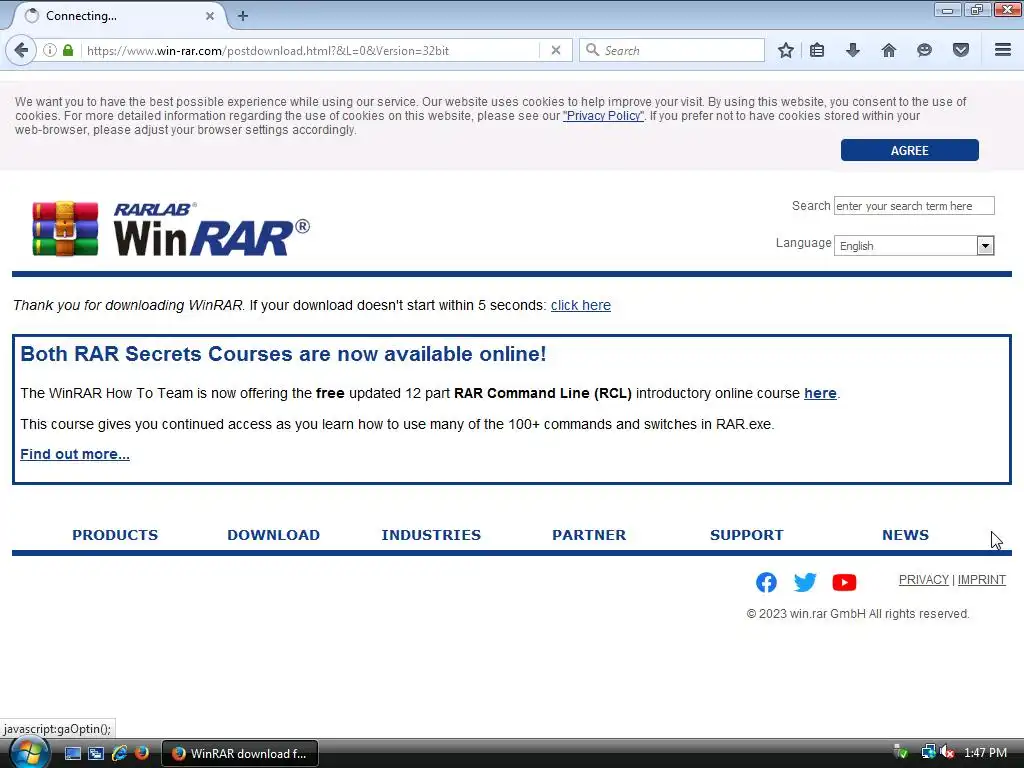The height and width of the screenshot is (768, 1024).
Task: Open the INDUSTRIES menu
Action: [x=431, y=535]
